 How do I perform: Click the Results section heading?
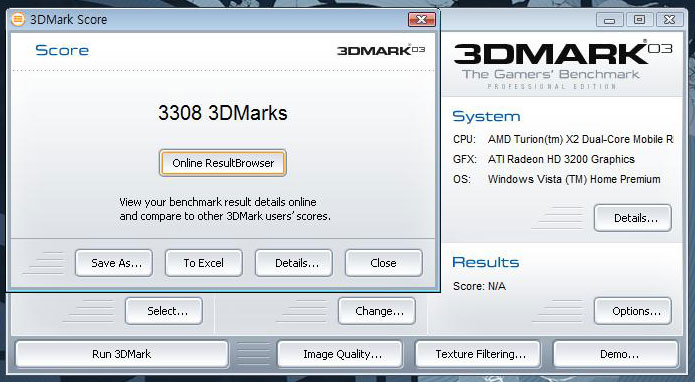point(486,262)
